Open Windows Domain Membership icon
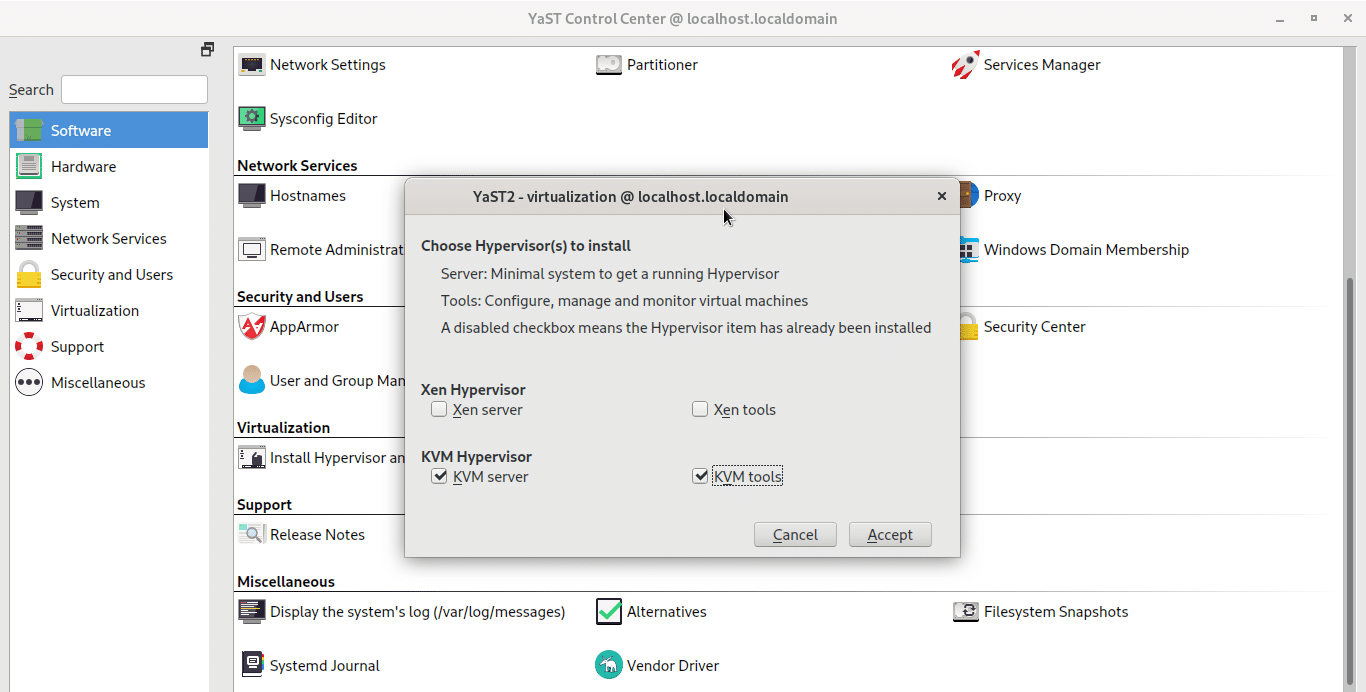Image resolution: width=1366 pixels, height=692 pixels. click(x=968, y=250)
